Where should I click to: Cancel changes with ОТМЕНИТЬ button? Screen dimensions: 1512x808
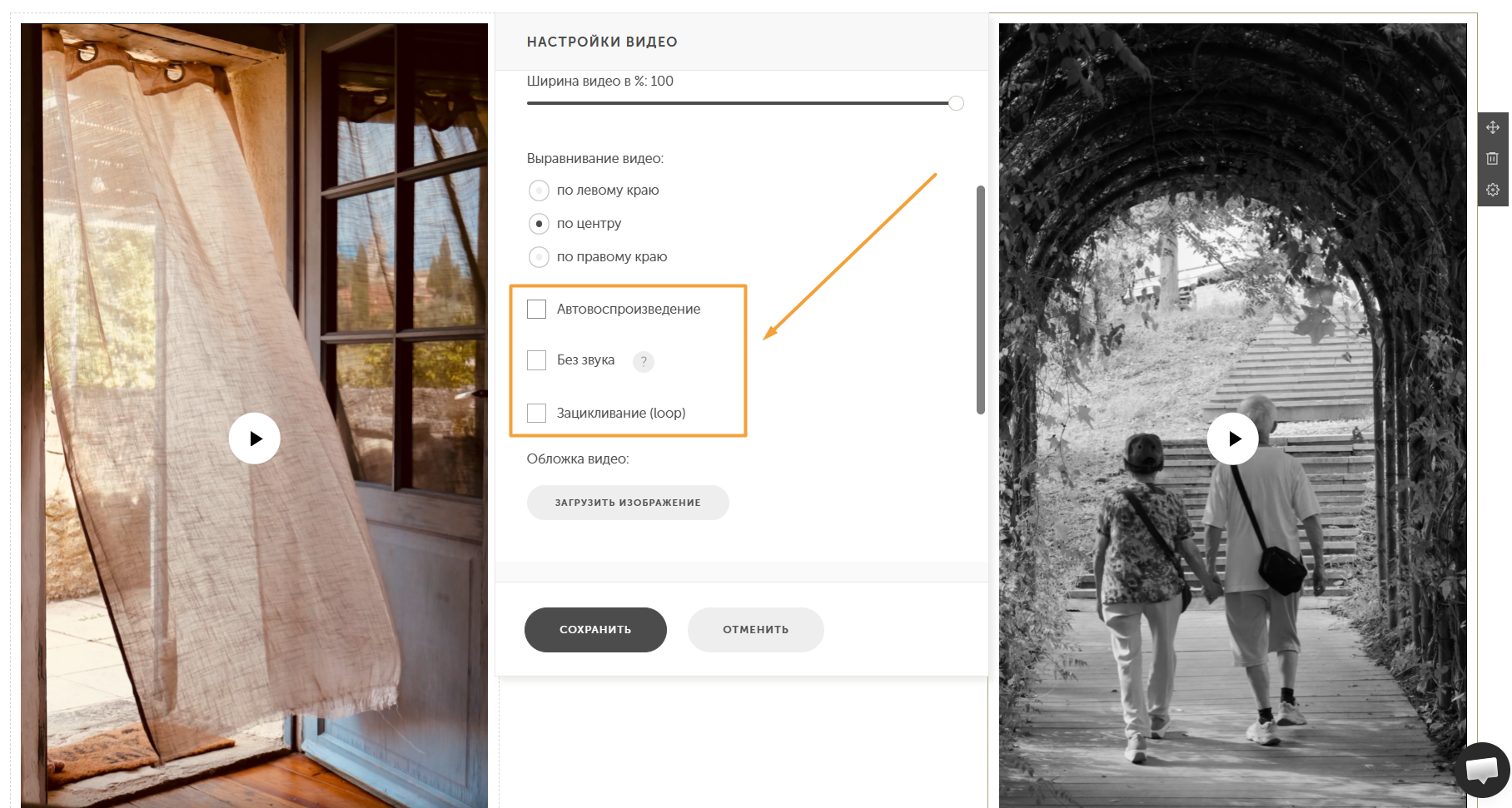click(756, 630)
